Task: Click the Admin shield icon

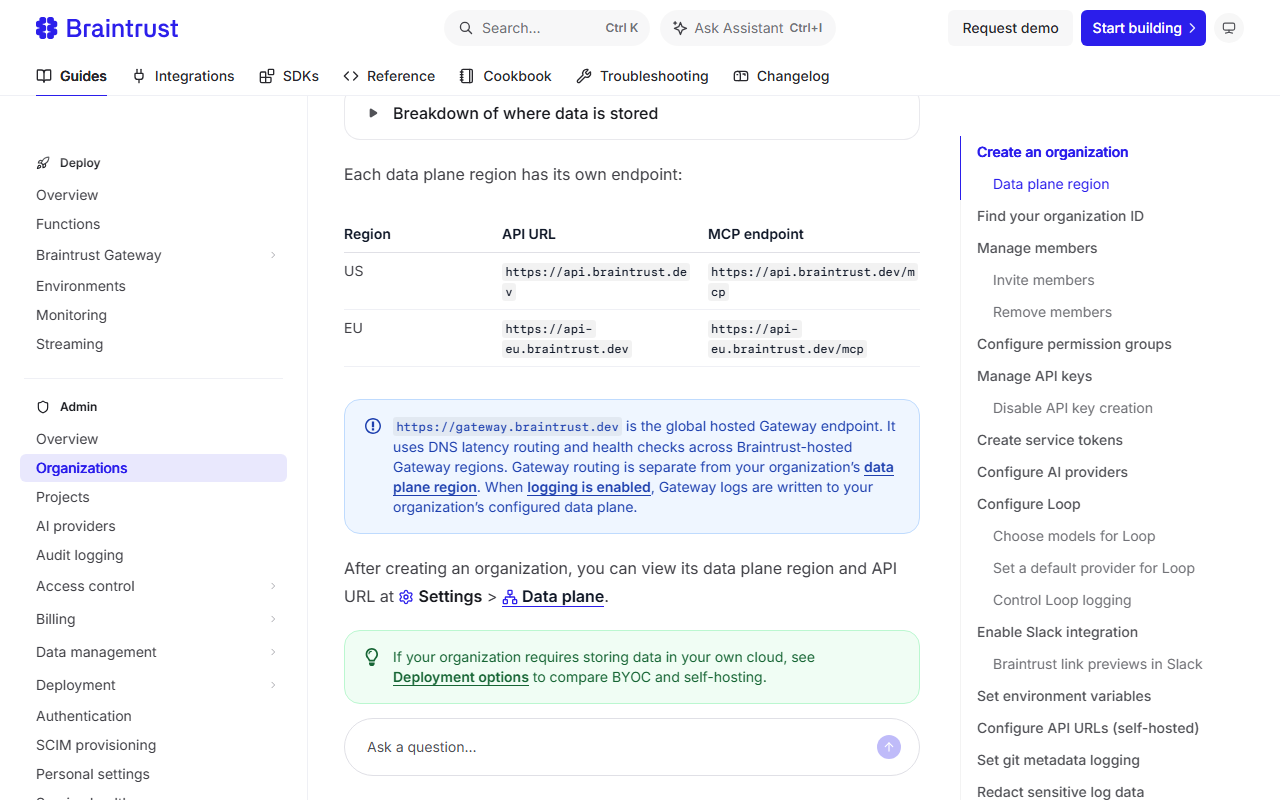Action: pos(43,407)
